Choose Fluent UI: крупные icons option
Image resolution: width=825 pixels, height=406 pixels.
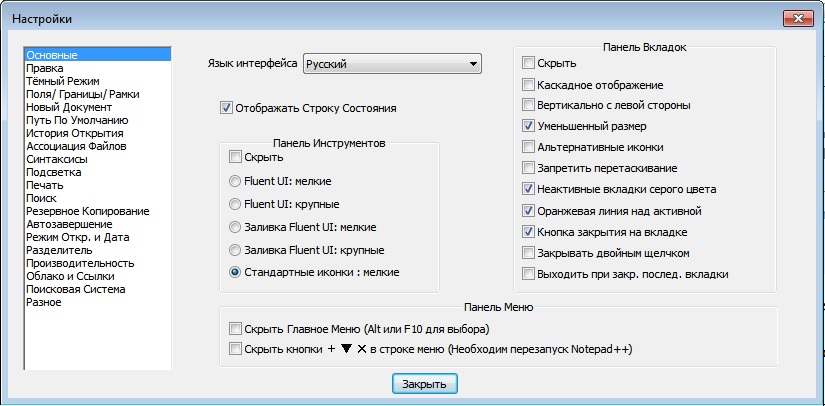(x=236, y=204)
